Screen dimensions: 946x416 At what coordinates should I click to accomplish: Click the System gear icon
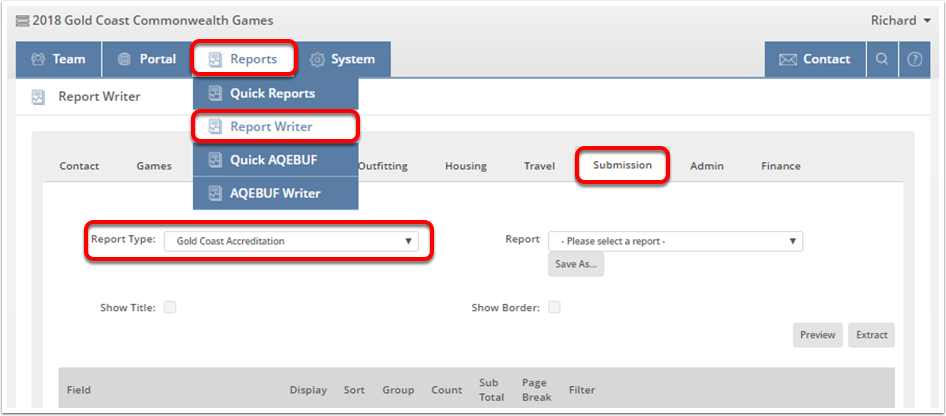point(317,59)
